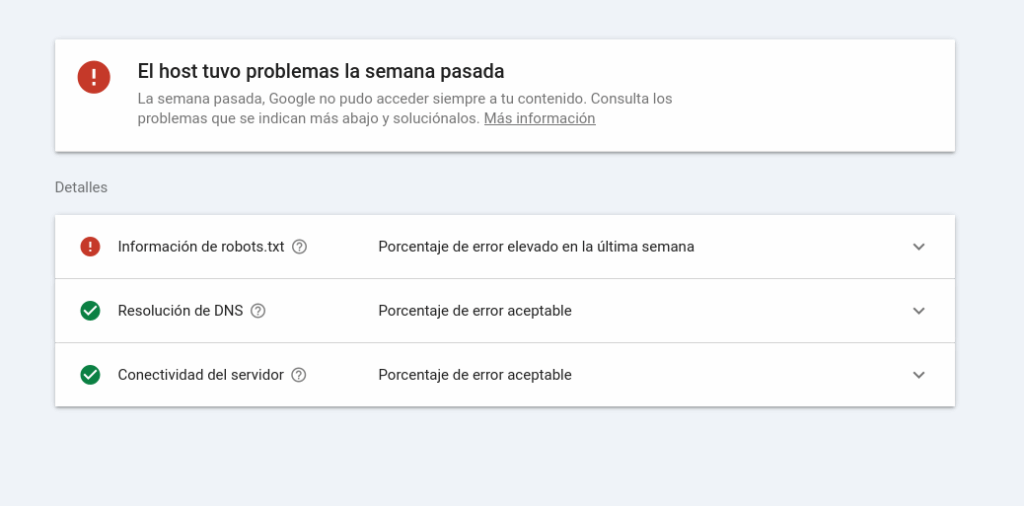Open the help tooltip for Información de robots.txt

[299, 247]
